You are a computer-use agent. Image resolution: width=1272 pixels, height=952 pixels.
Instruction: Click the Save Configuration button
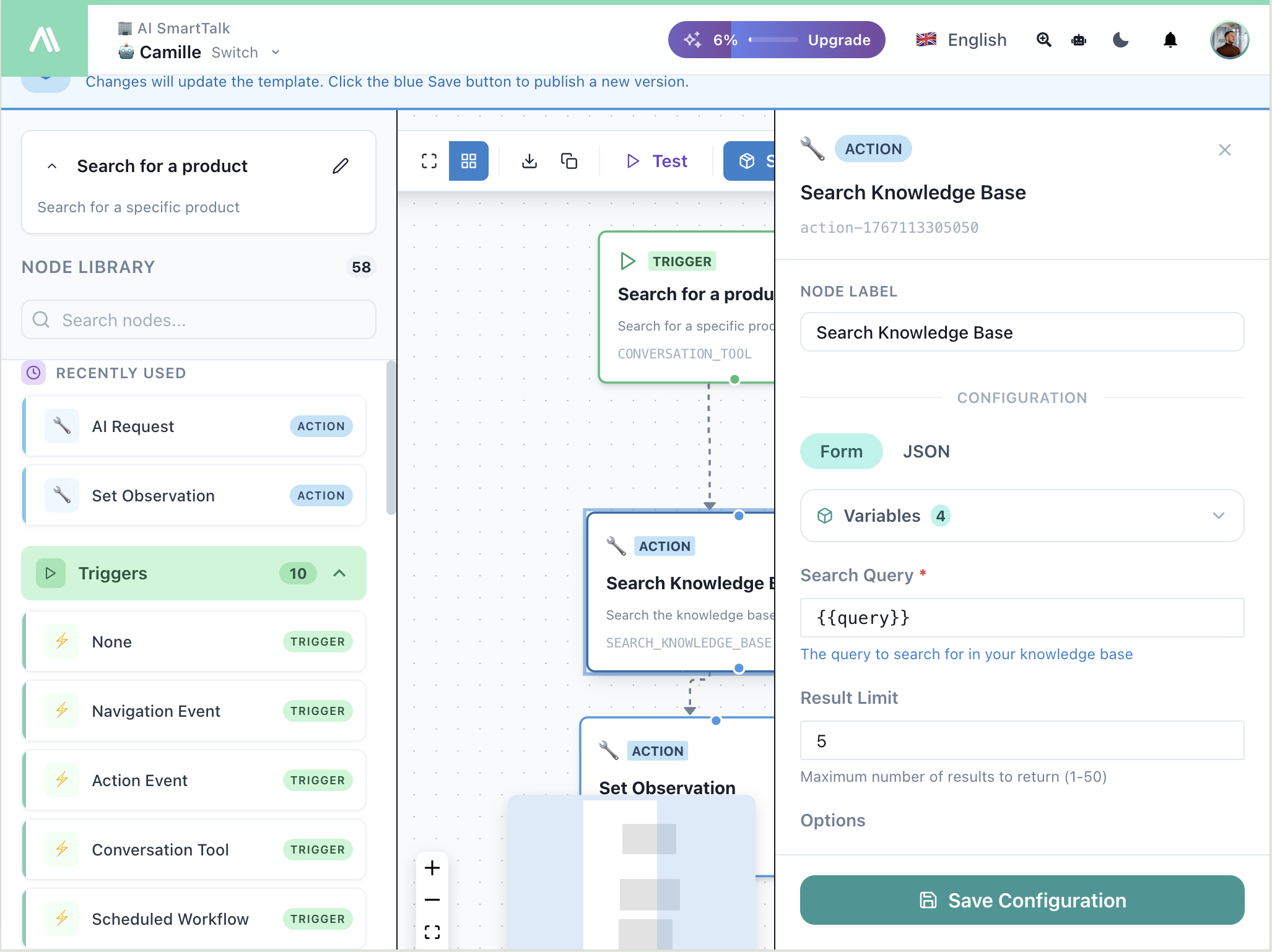(1022, 900)
